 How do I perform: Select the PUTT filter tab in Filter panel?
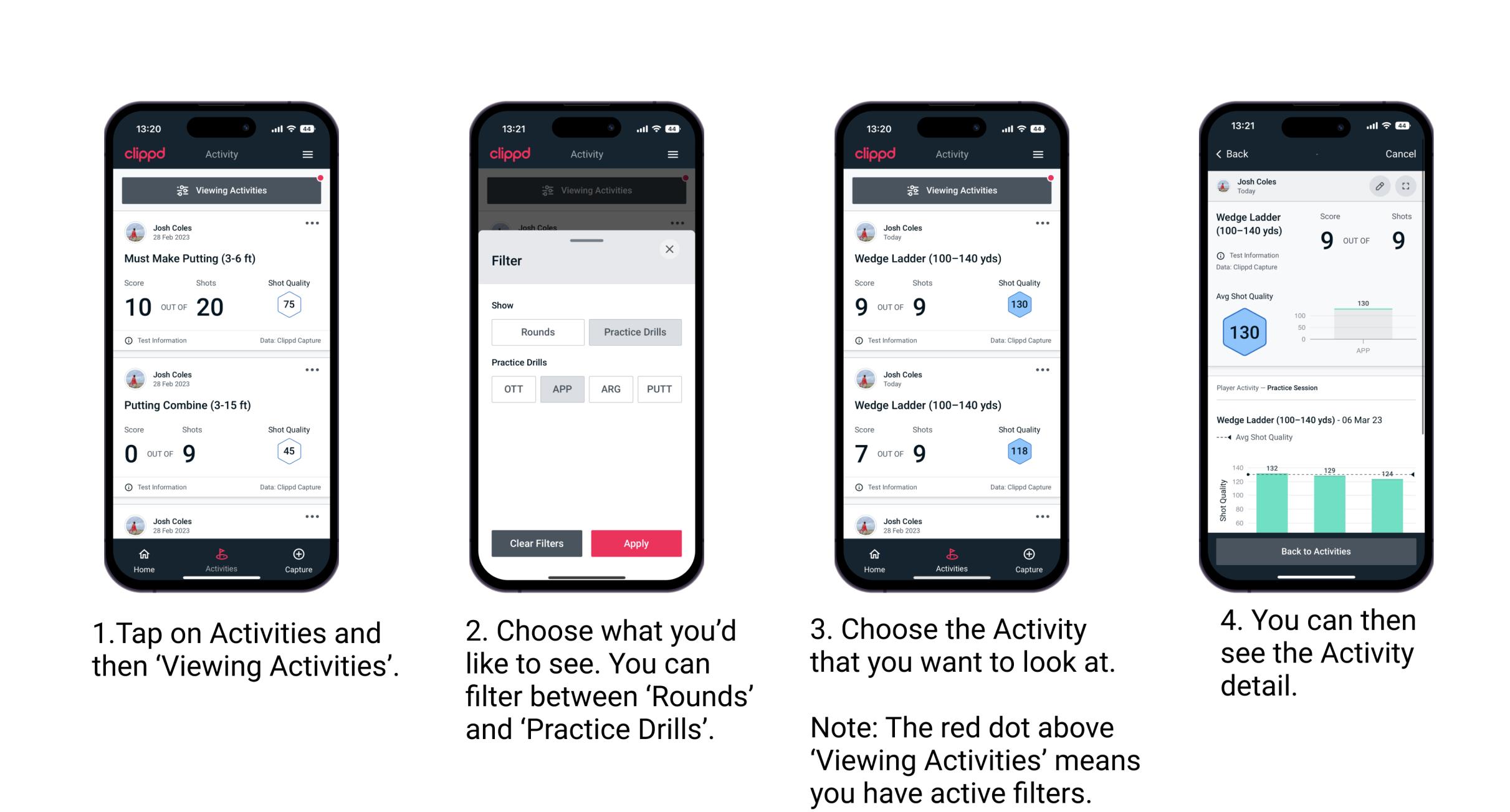click(x=660, y=388)
